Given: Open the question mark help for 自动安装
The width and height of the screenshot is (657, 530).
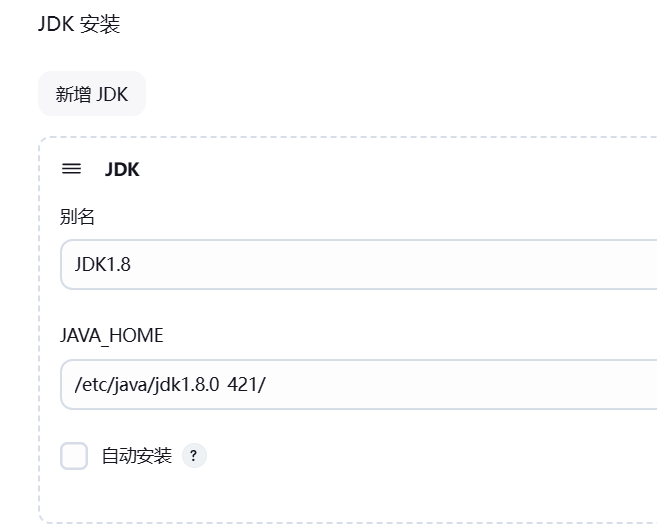Looking at the screenshot, I should pyautogui.click(x=194, y=455).
